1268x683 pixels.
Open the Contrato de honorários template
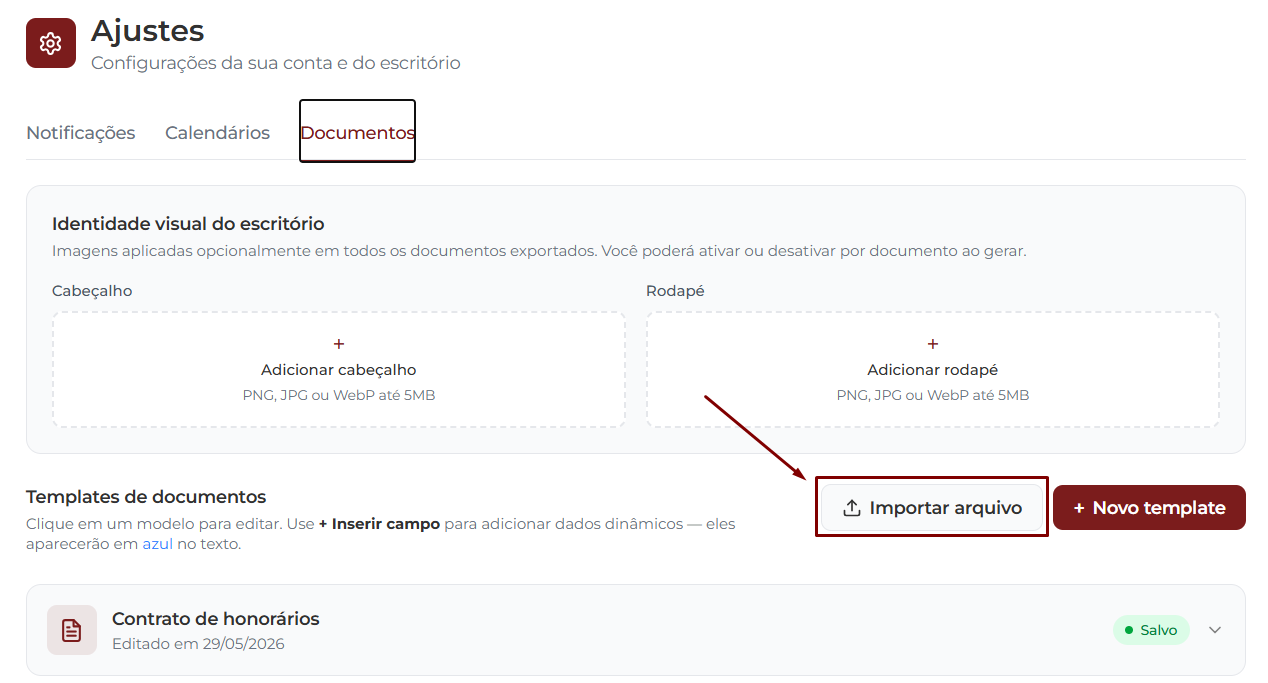tap(636, 630)
